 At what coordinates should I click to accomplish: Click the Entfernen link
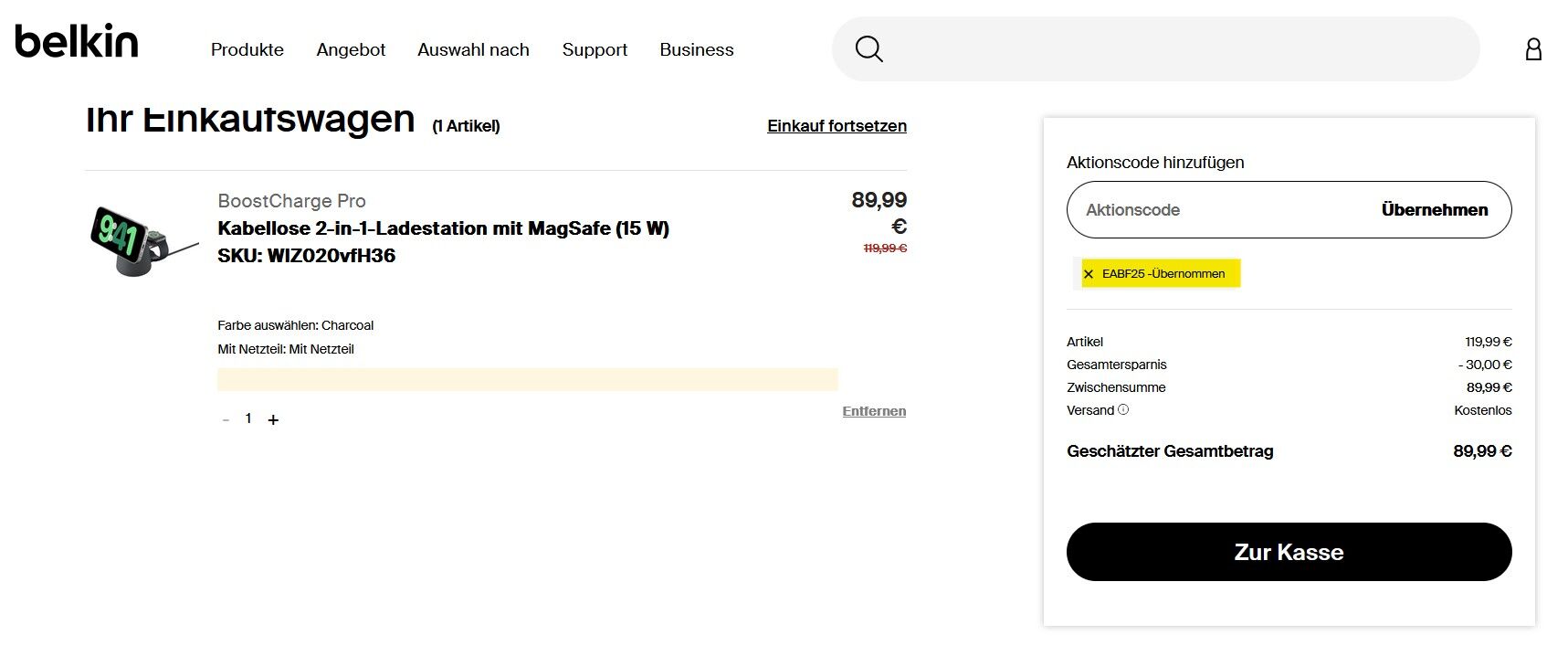coord(874,411)
